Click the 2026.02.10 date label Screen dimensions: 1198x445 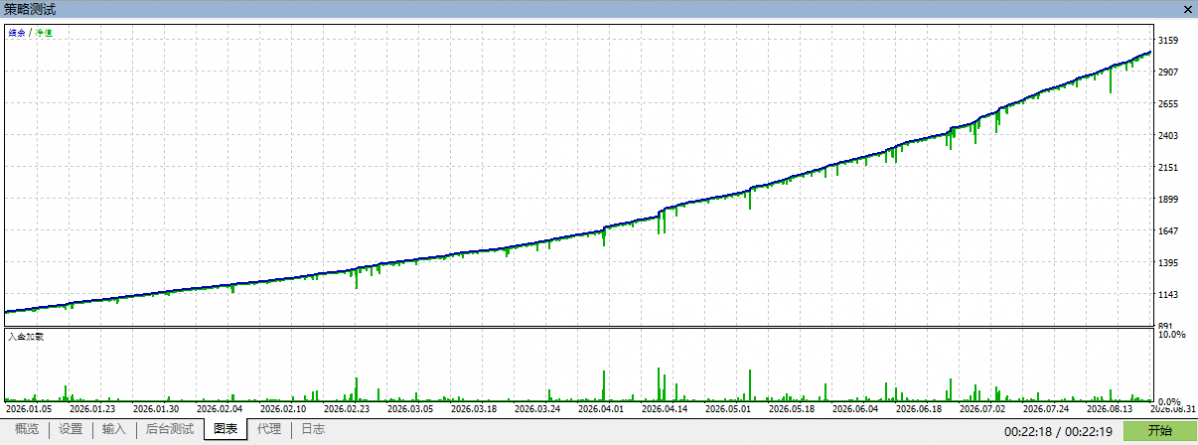pyautogui.click(x=283, y=409)
